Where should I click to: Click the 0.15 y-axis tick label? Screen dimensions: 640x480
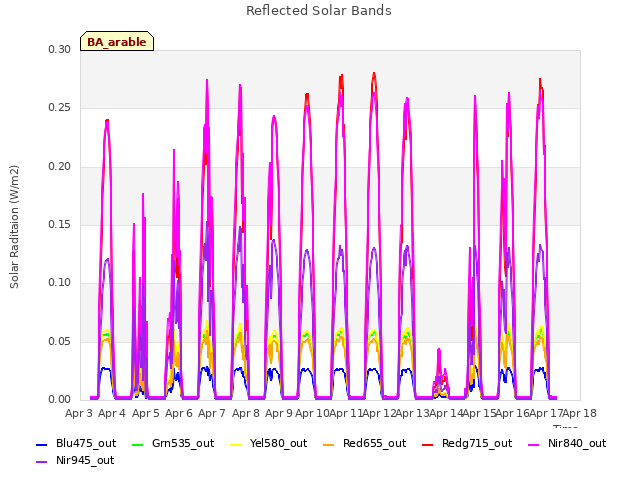[x=60, y=224]
